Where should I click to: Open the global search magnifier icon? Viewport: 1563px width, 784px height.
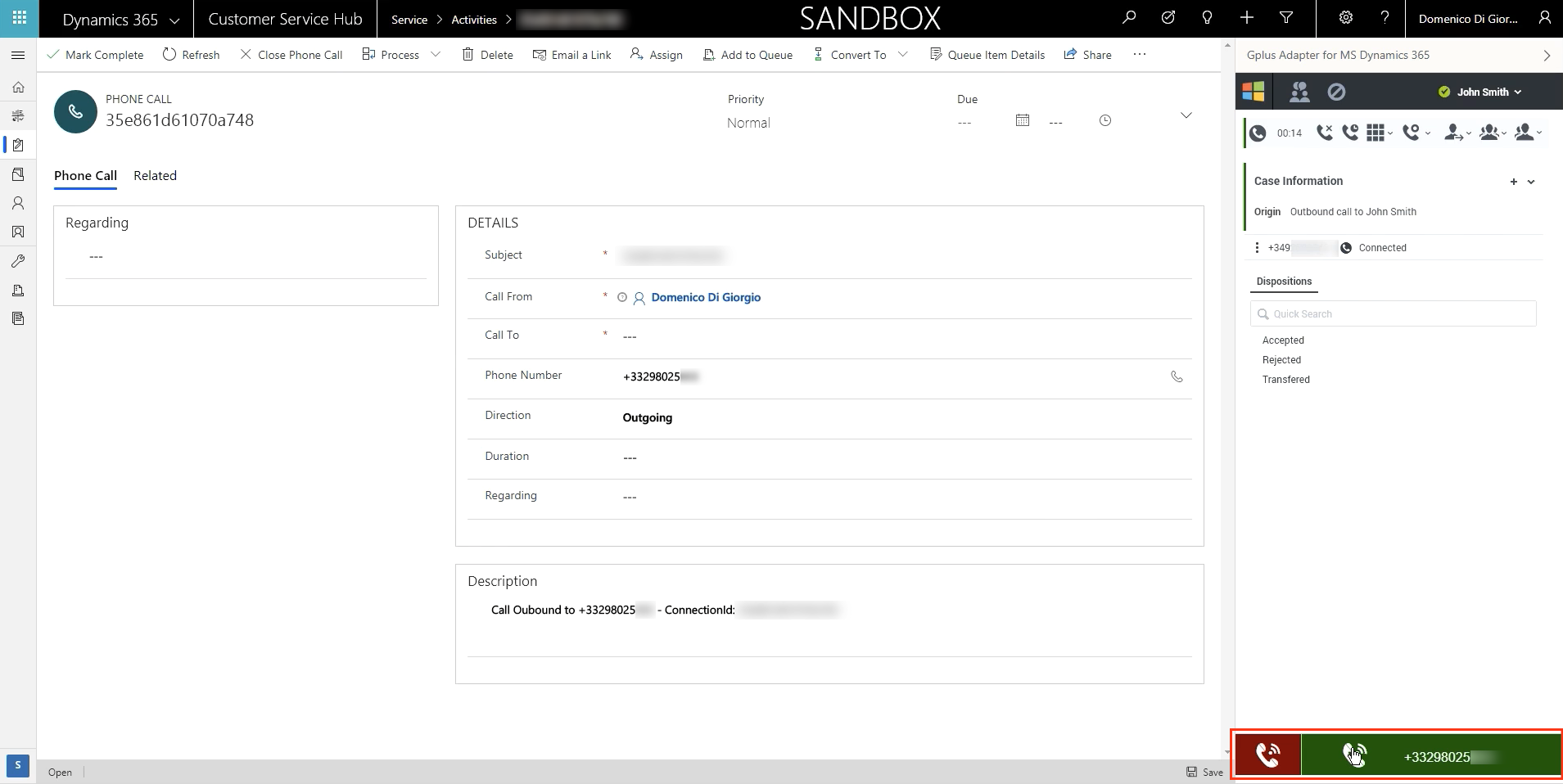(1129, 18)
